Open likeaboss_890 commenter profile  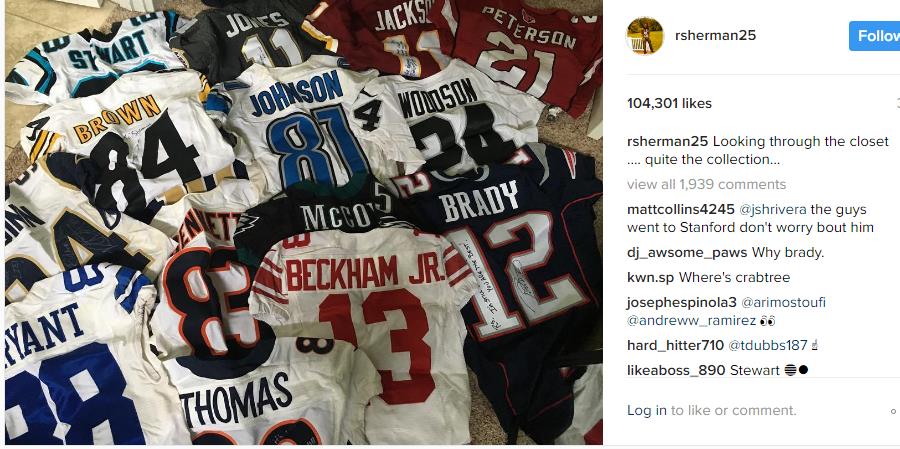(676, 370)
